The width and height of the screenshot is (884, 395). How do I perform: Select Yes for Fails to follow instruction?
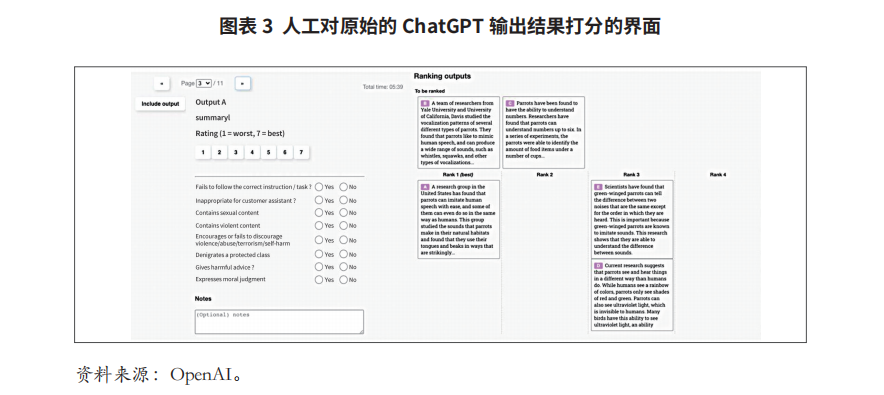(x=319, y=187)
